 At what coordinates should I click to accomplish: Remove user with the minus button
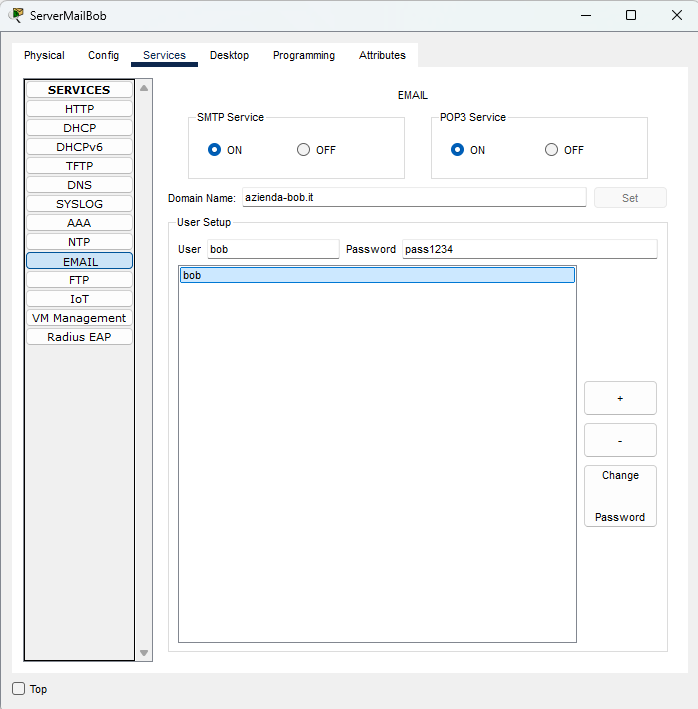click(x=620, y=440)
